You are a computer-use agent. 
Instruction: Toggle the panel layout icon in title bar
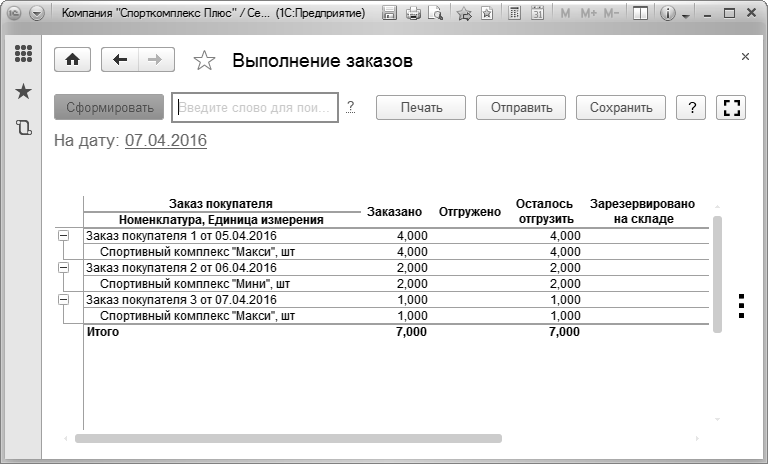[640, 13]
